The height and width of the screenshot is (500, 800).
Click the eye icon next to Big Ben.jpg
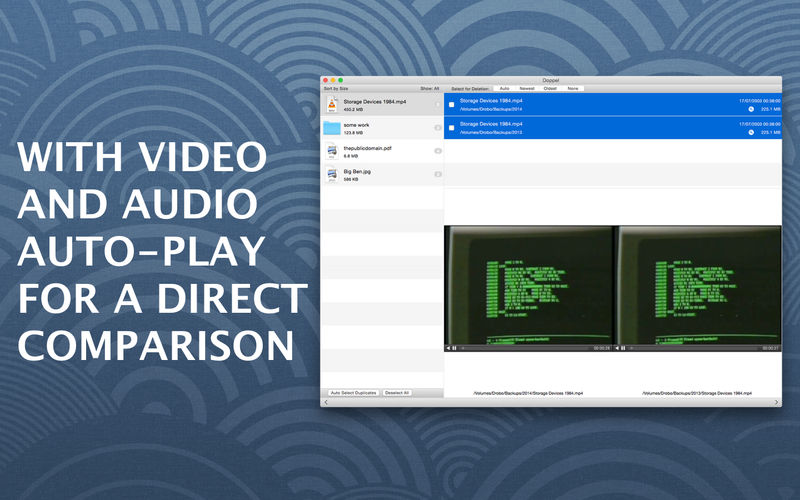(x=438, y=174)
